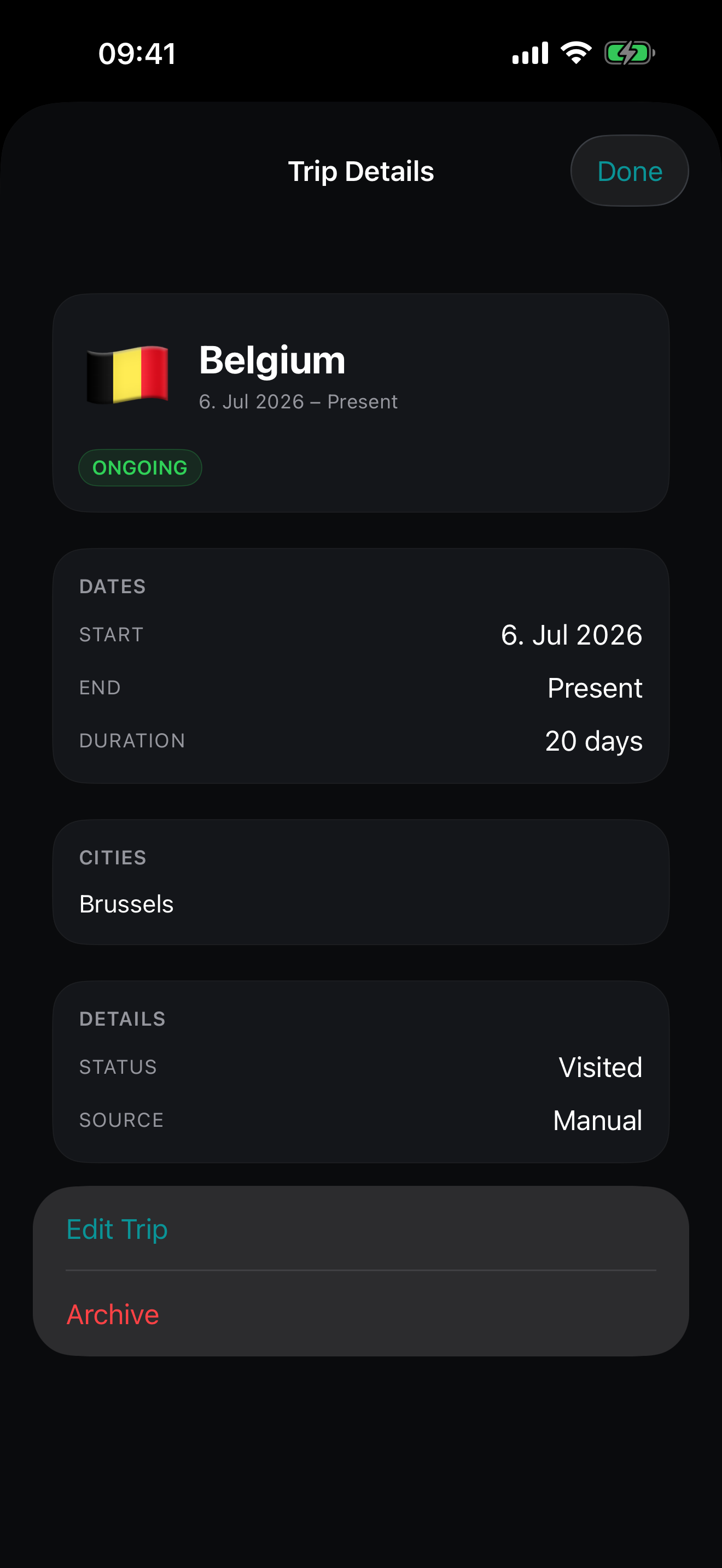The image size is (722, 1568).
Task: Select the Belgium country title
Action: click(272, 360)
